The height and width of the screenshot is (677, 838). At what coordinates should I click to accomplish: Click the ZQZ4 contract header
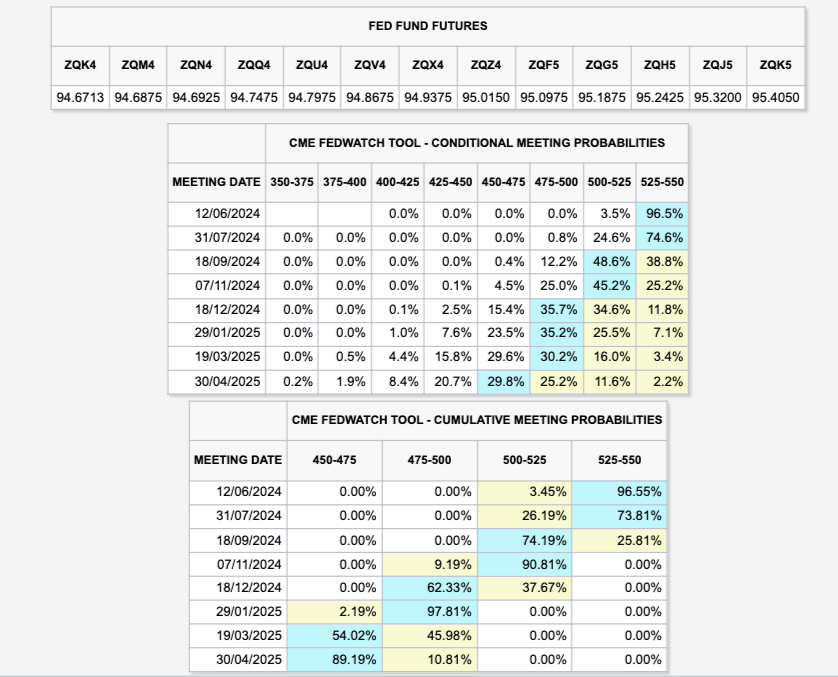[x=486, y=65]
